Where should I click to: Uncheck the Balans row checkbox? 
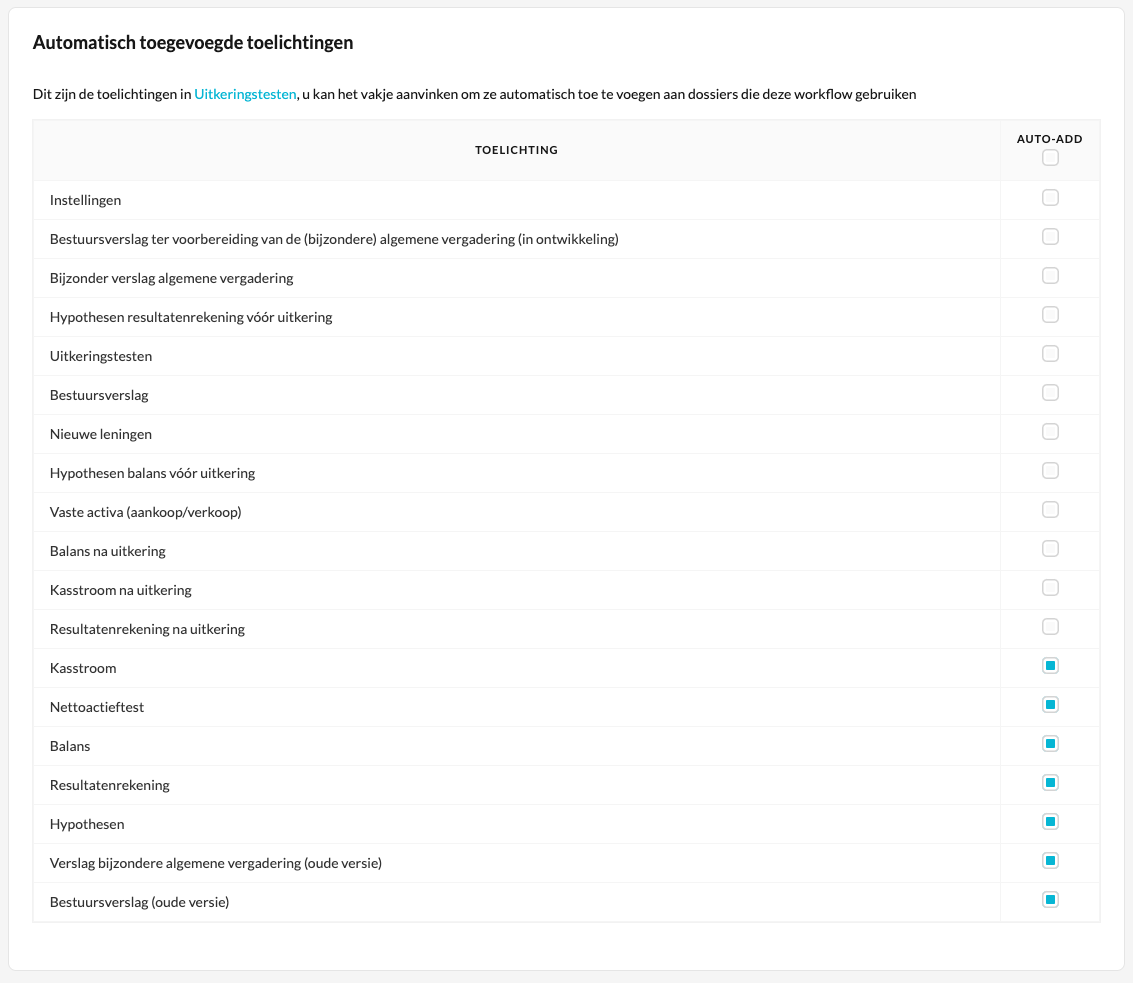pyautogui.click(x=1050, y=744)
